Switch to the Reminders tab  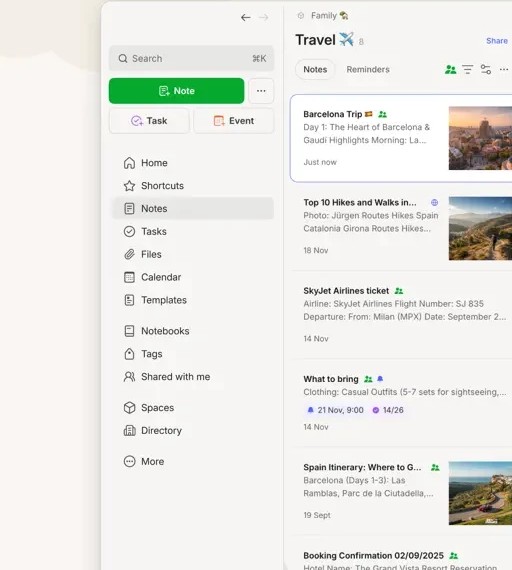pyautogui.click(x=368, y=69)
